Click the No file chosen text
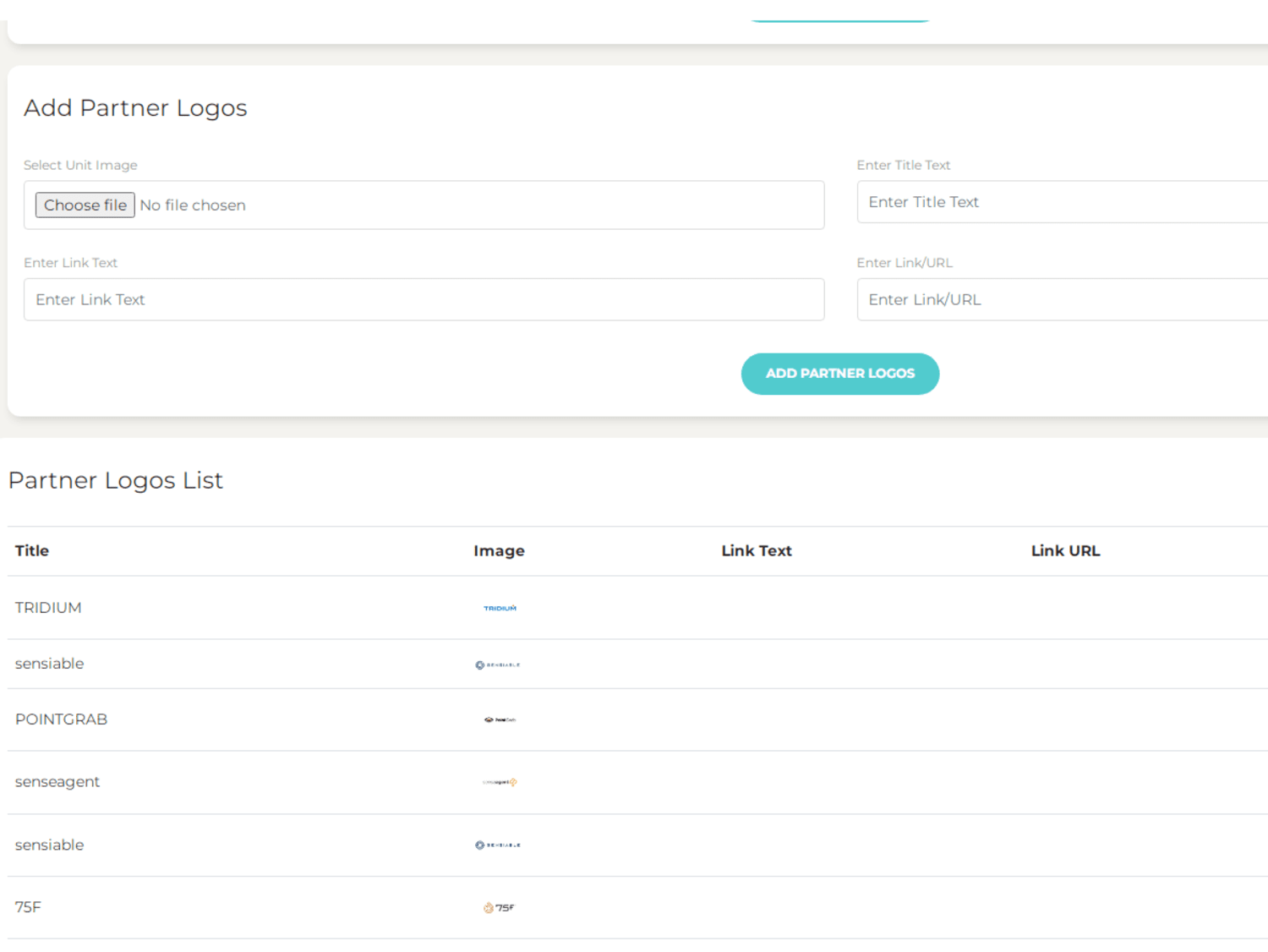The width and height of the screenshot is (1268, 952). point(193,205)
